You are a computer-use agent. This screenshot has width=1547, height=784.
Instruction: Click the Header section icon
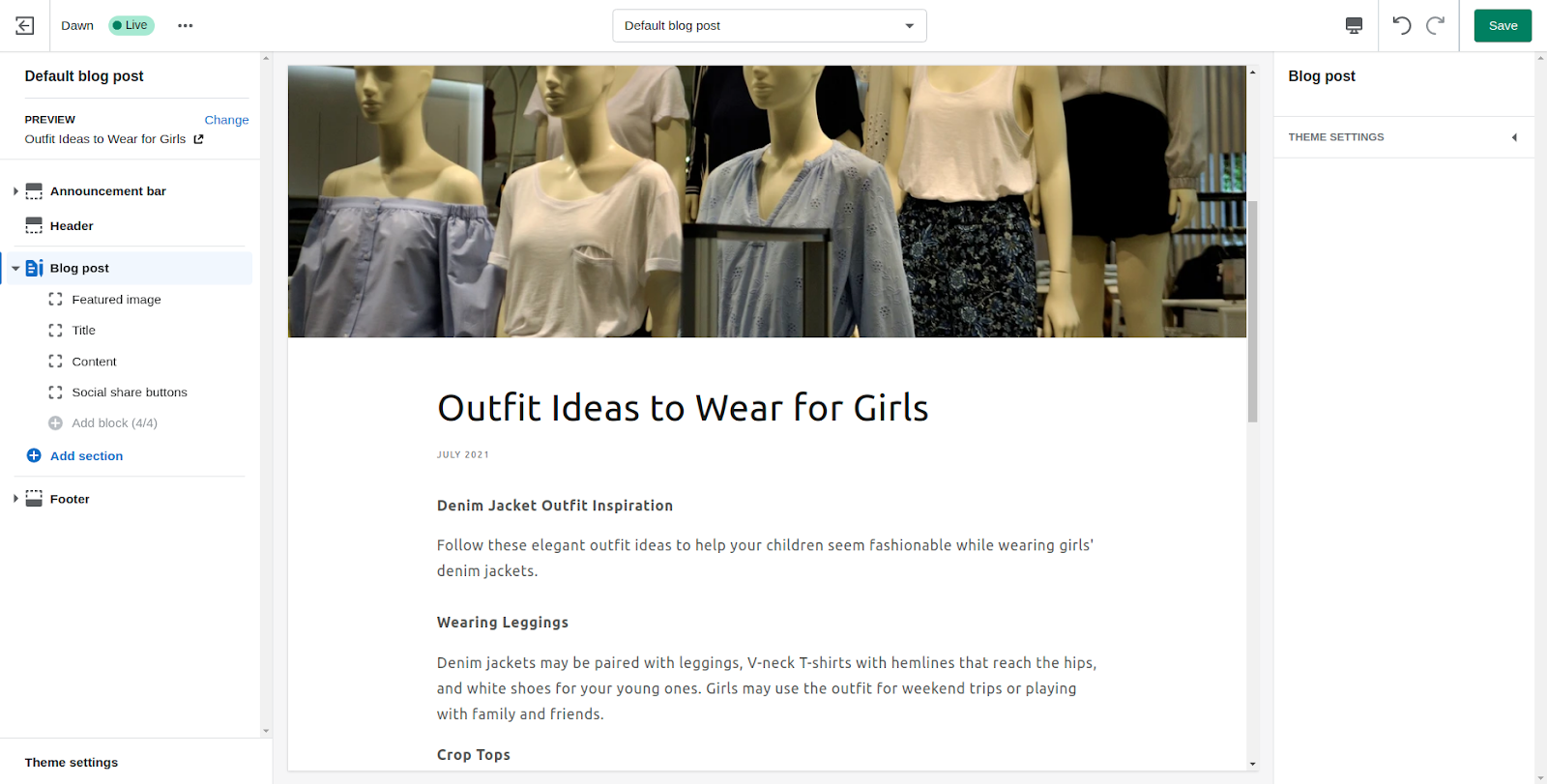pos(34,226)
